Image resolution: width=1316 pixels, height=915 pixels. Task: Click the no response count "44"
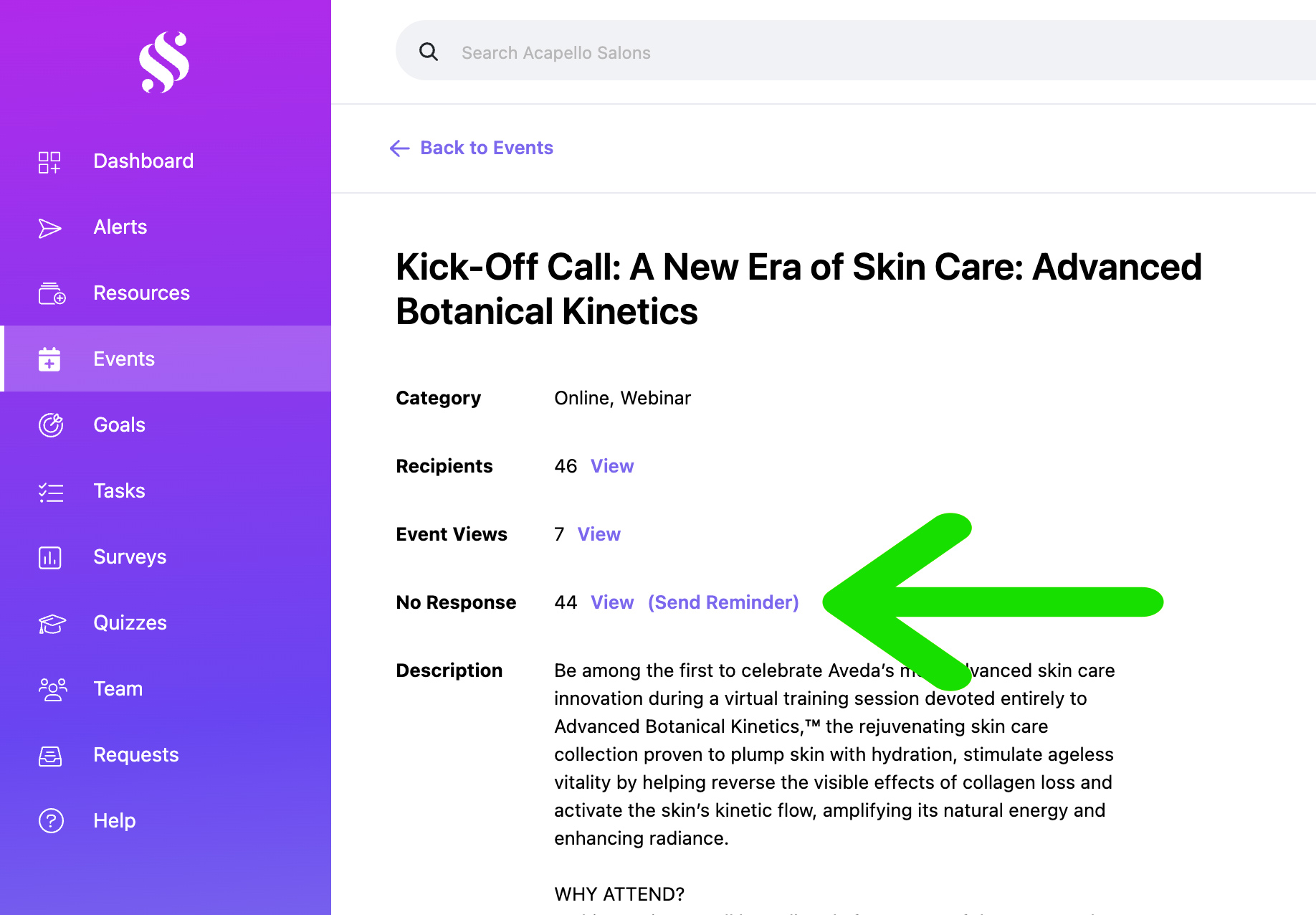coord(566,602)
